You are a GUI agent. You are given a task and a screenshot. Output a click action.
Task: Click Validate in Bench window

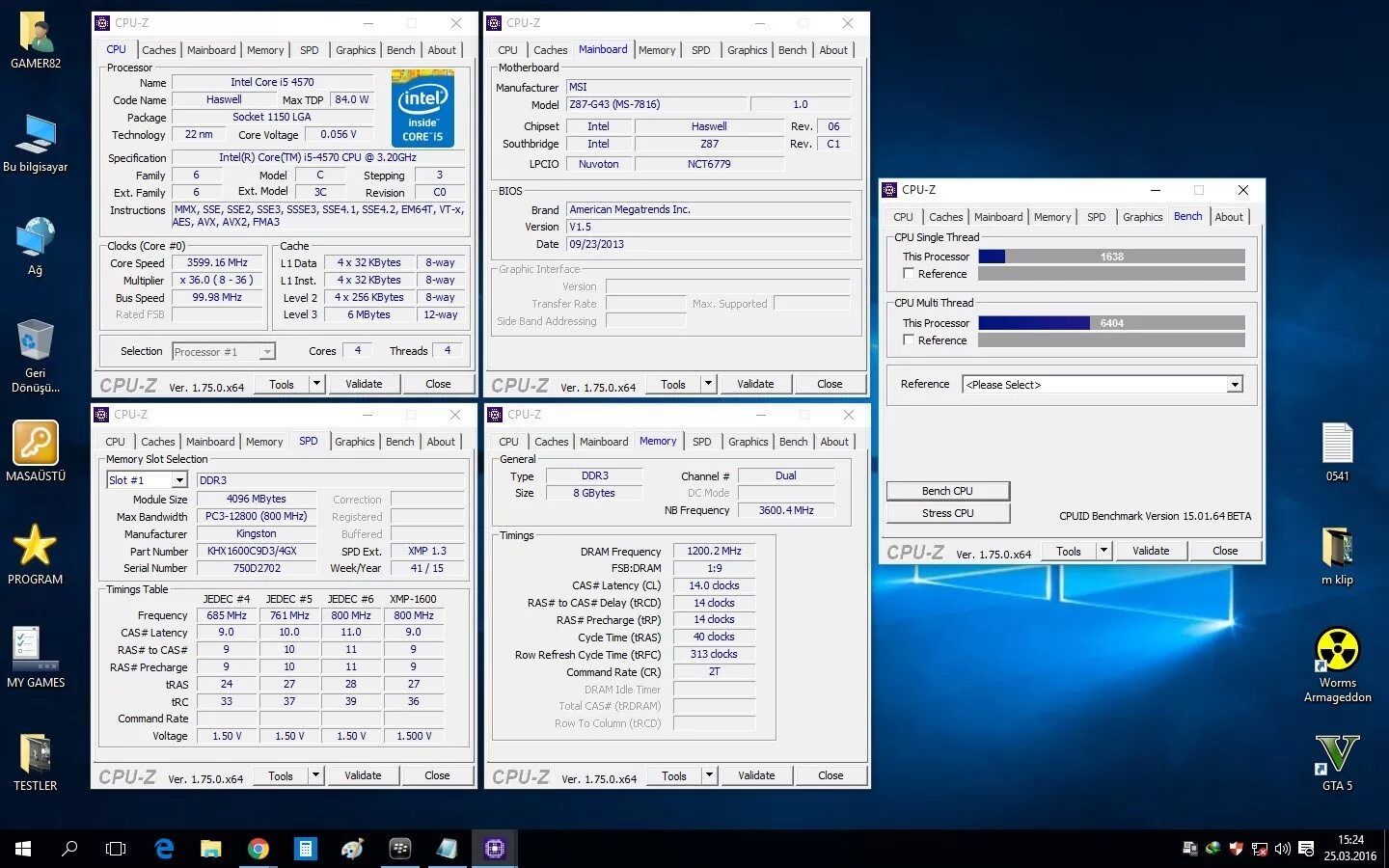point(1151,551)
